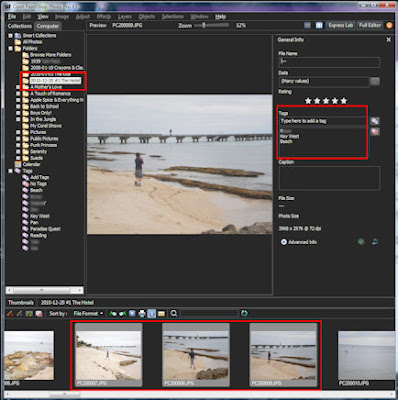Screen dimensions: 398x400
Task: Adjust the preview Zoom slider
Action: 204,25
